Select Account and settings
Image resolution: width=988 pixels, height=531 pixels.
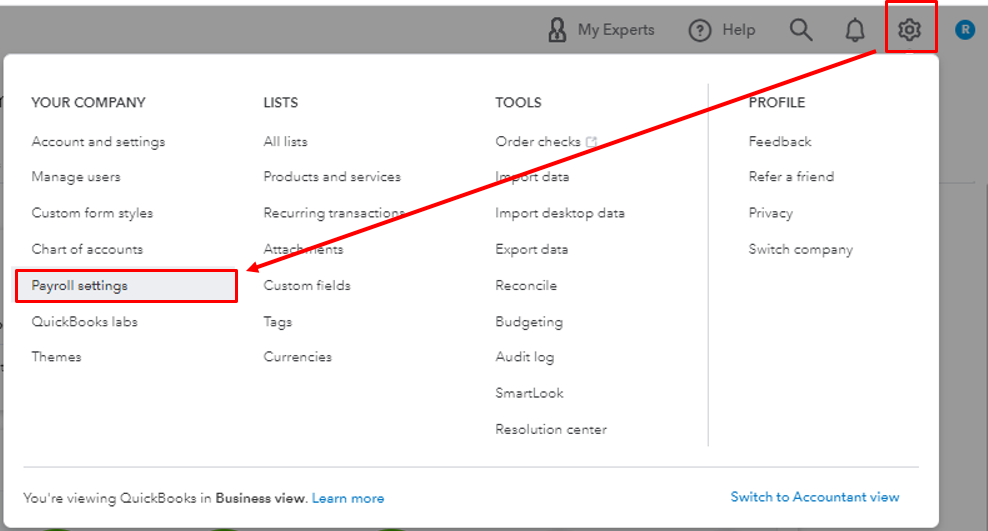[x=98, y=142]
